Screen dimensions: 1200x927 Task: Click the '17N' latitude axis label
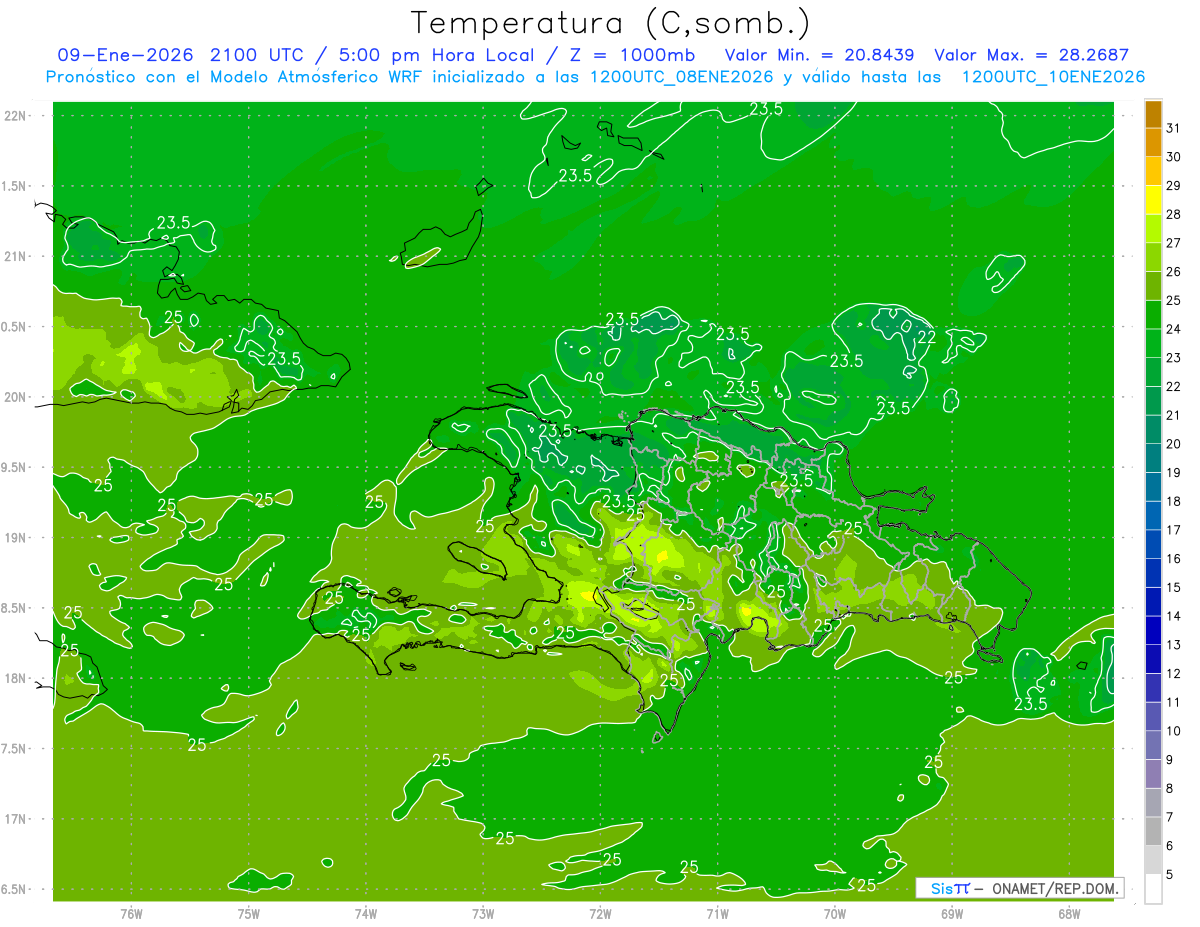(15, 819)
